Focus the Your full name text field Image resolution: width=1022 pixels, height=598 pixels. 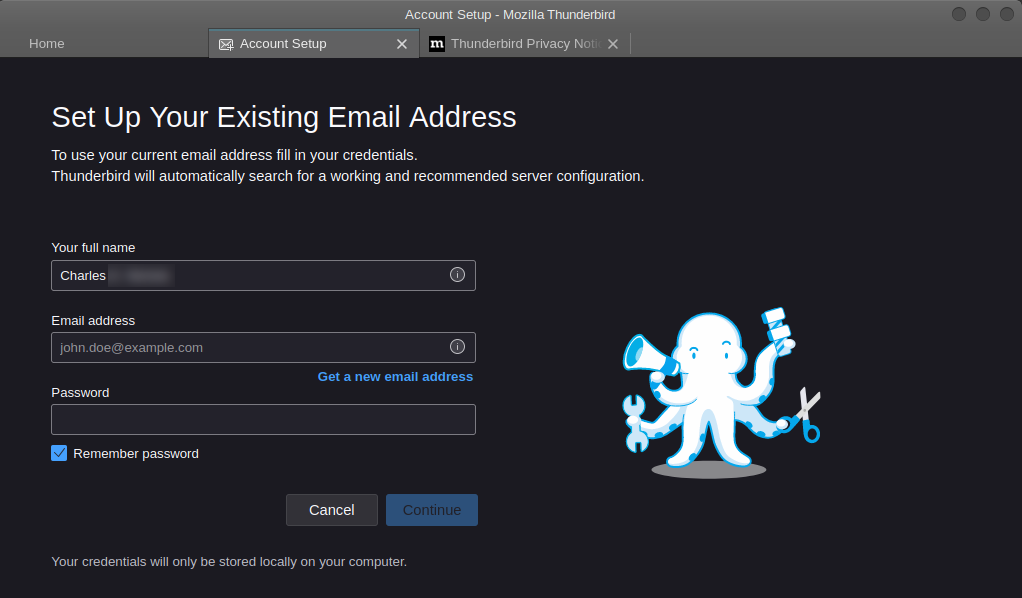point(250,275)
